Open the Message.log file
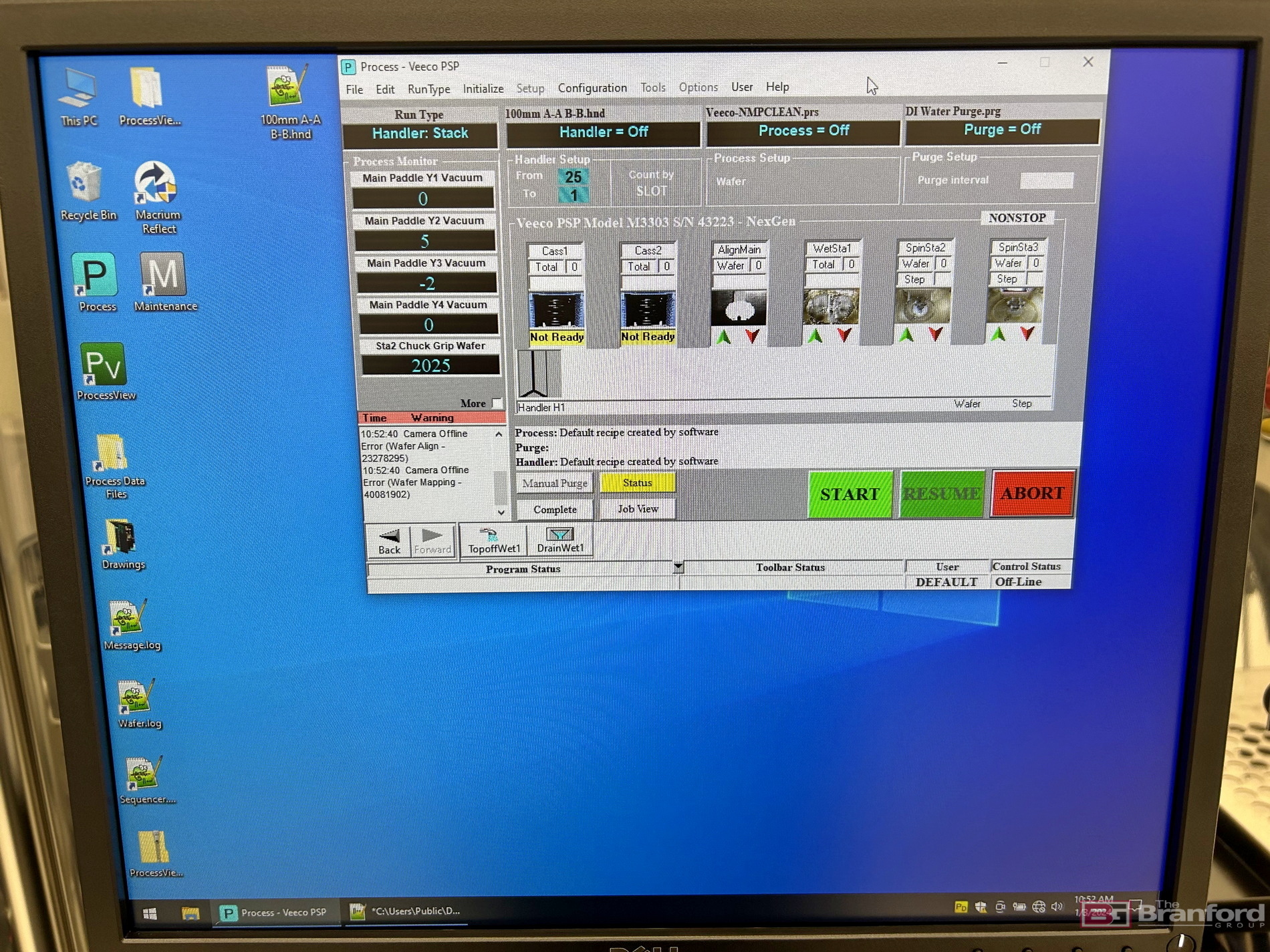1270x952 pixels. tap(131, 625)
